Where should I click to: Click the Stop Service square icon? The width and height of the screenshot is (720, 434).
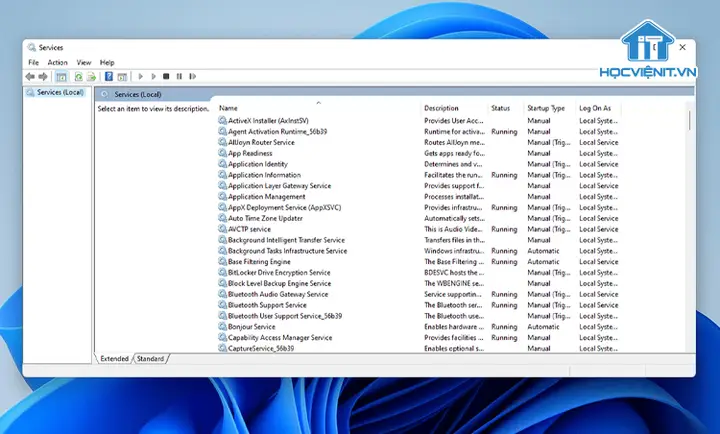tap(166, 76)
